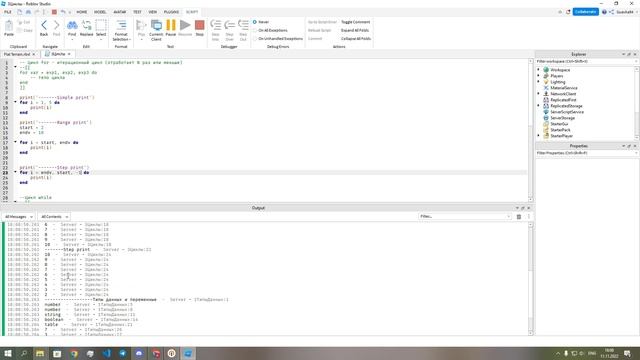Image resolution: width=640 pixels, height=360 pixels.
Task: Click the help question mark icon
Action: 604,12
